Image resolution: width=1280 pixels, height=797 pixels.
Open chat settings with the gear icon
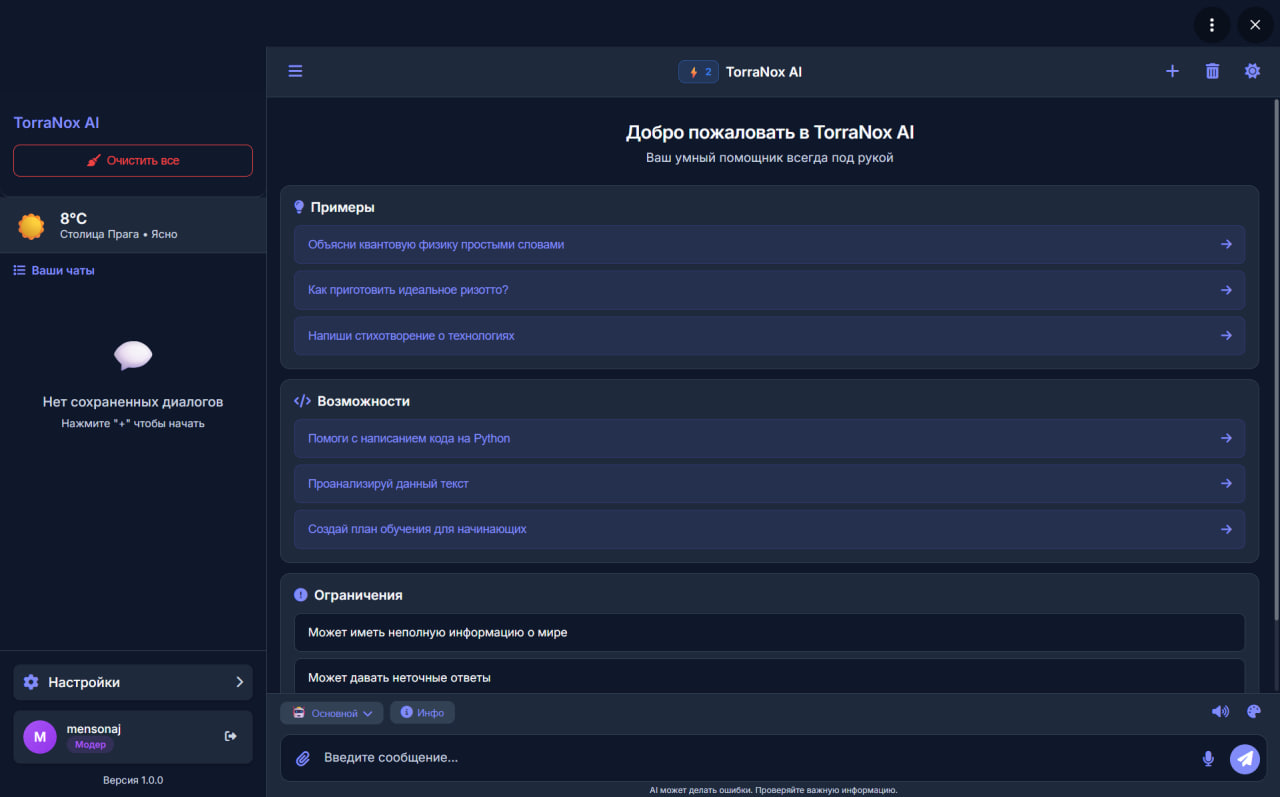pyautogui.click(x=1252, y=71)
